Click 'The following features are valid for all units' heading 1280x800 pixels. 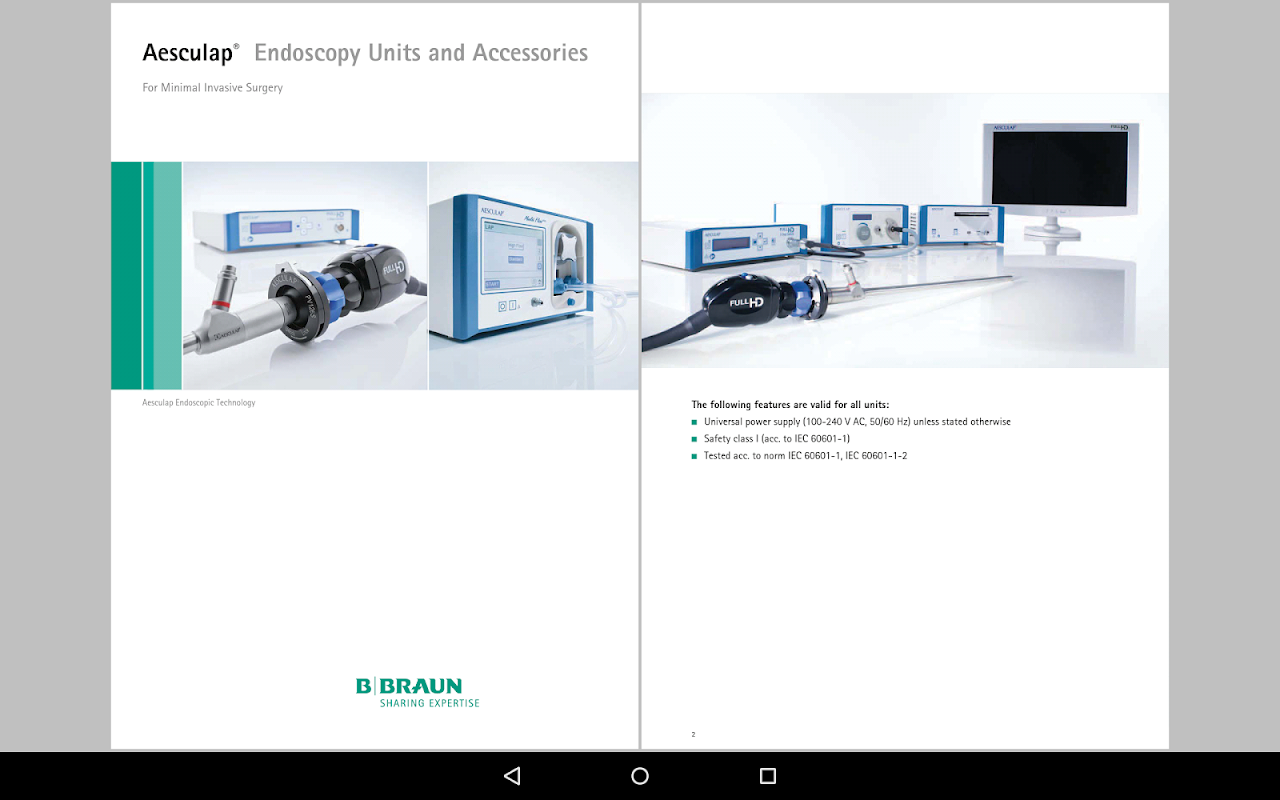coord(790,405)
